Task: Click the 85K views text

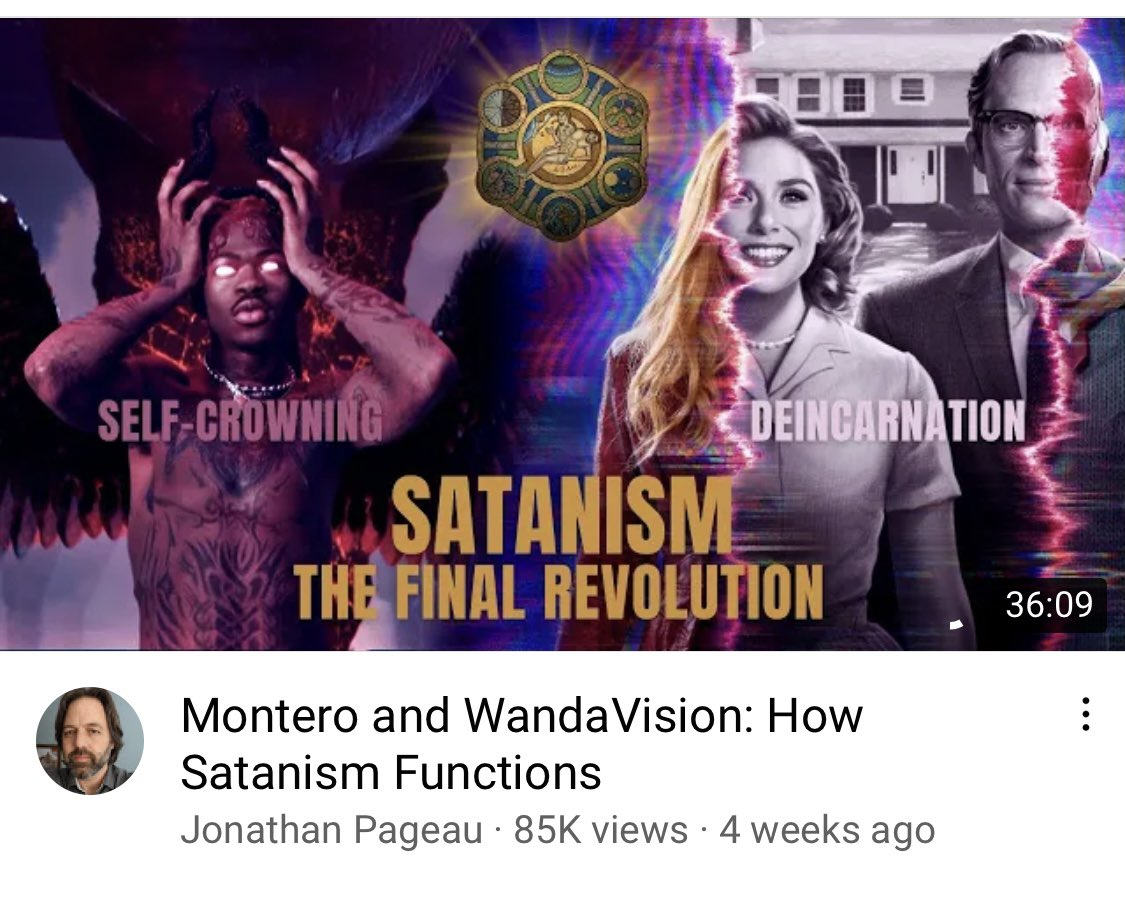Action: pyautogui.click(x=601, y=829)
